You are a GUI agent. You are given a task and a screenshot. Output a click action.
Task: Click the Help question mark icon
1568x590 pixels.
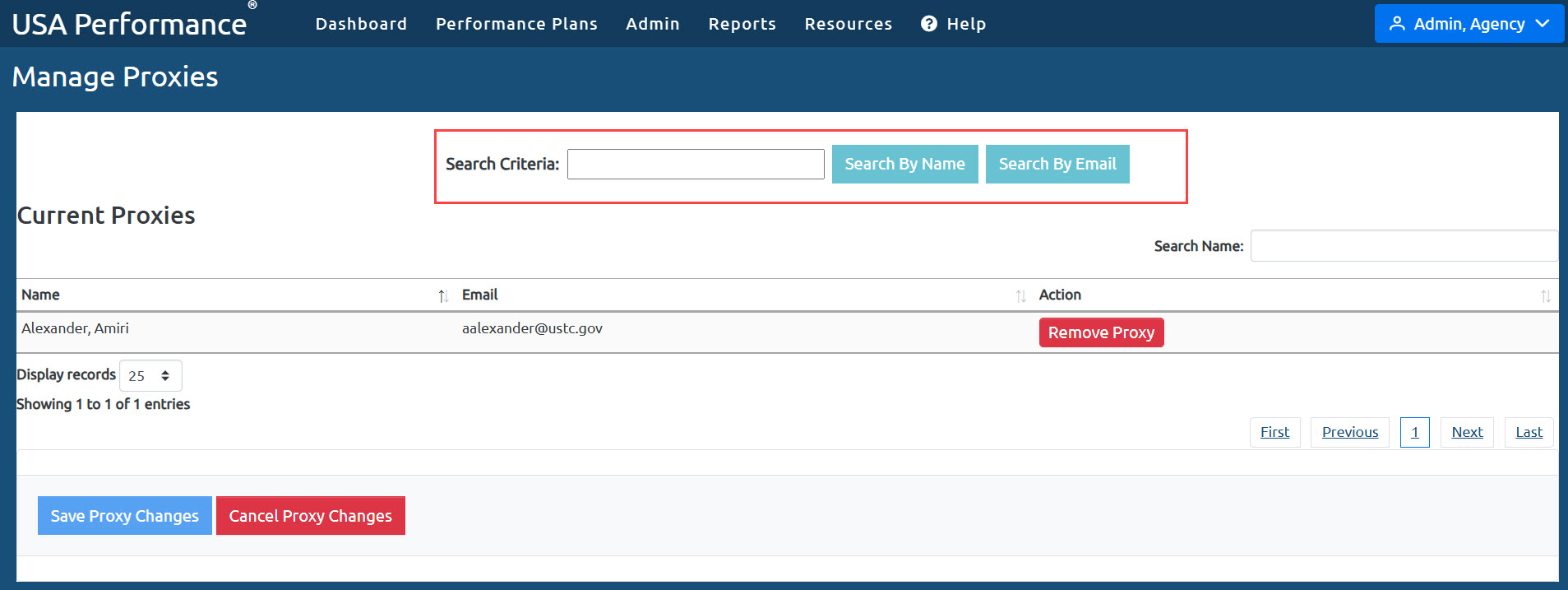pyautogui.click(x=928, y=24)
